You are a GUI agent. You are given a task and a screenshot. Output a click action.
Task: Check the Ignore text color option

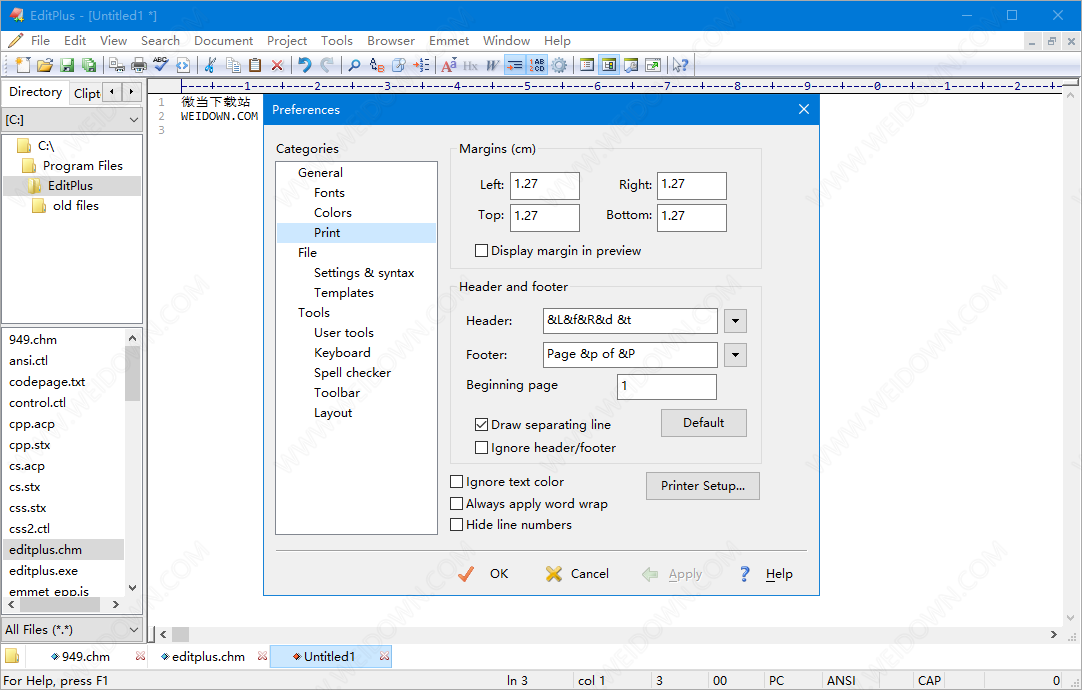coord(456,482)
